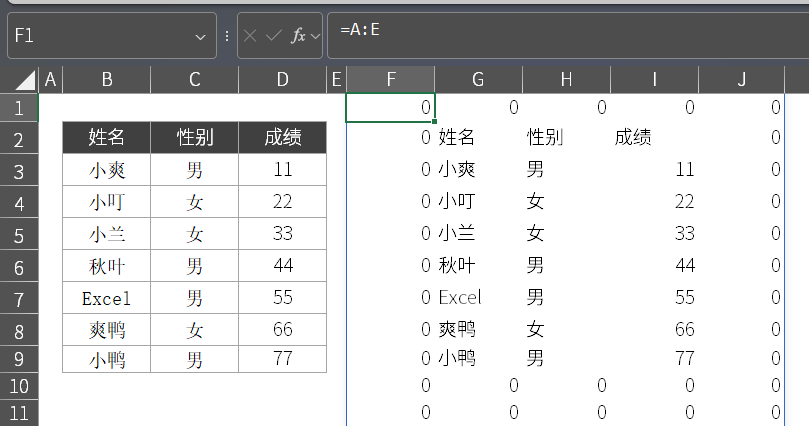Image resolution: width=809 pixels, height=426 pixels.
Task: Click score 55 in column D
Action: [282, 298]
